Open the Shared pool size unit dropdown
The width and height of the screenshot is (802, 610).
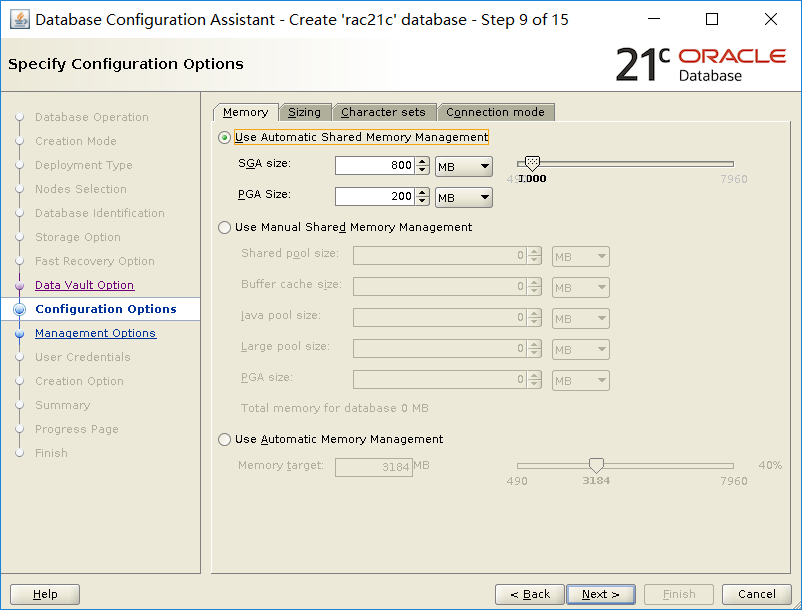[581, 257]
